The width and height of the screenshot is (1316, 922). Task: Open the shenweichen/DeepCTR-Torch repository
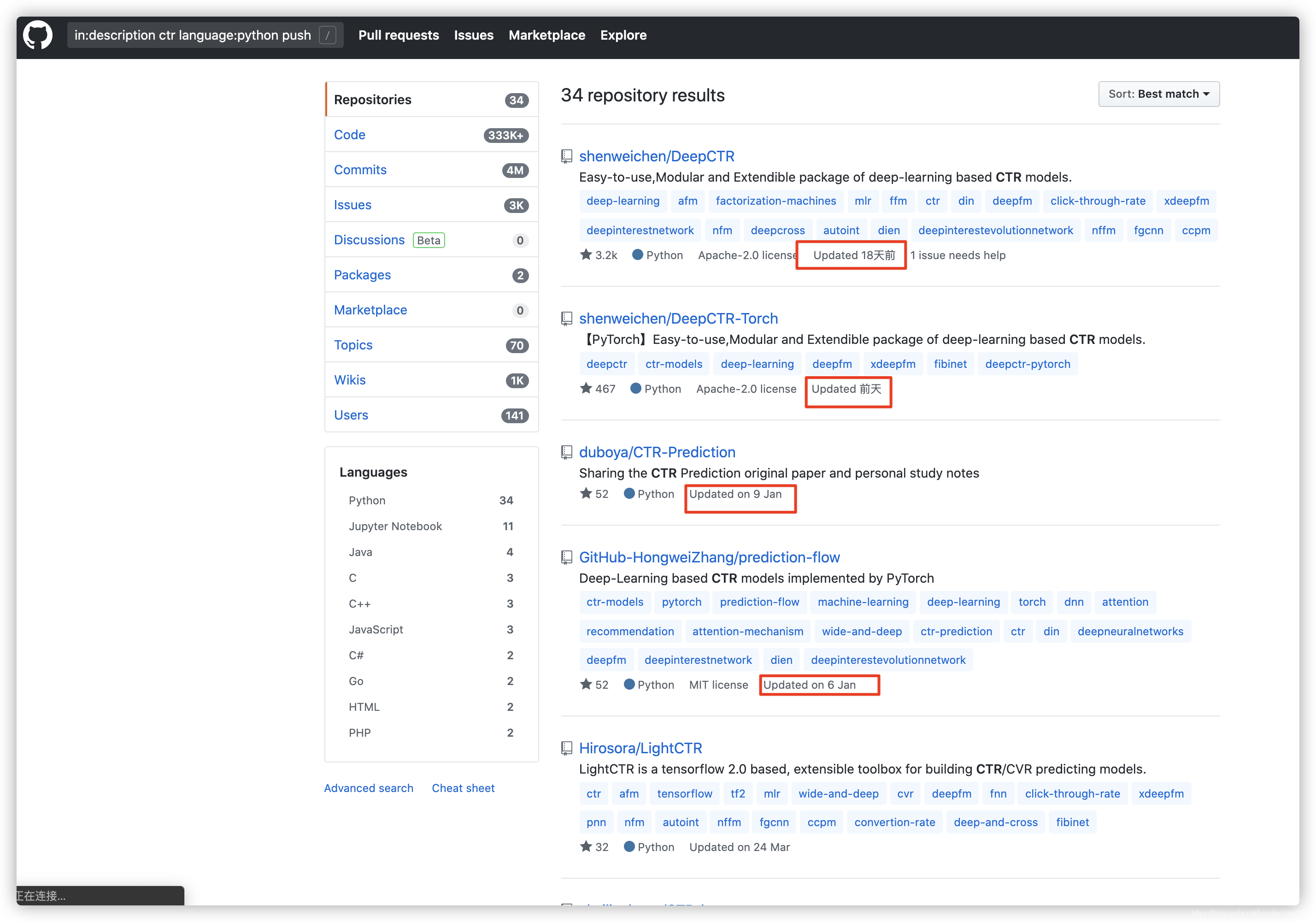click(x=678, y=319)
